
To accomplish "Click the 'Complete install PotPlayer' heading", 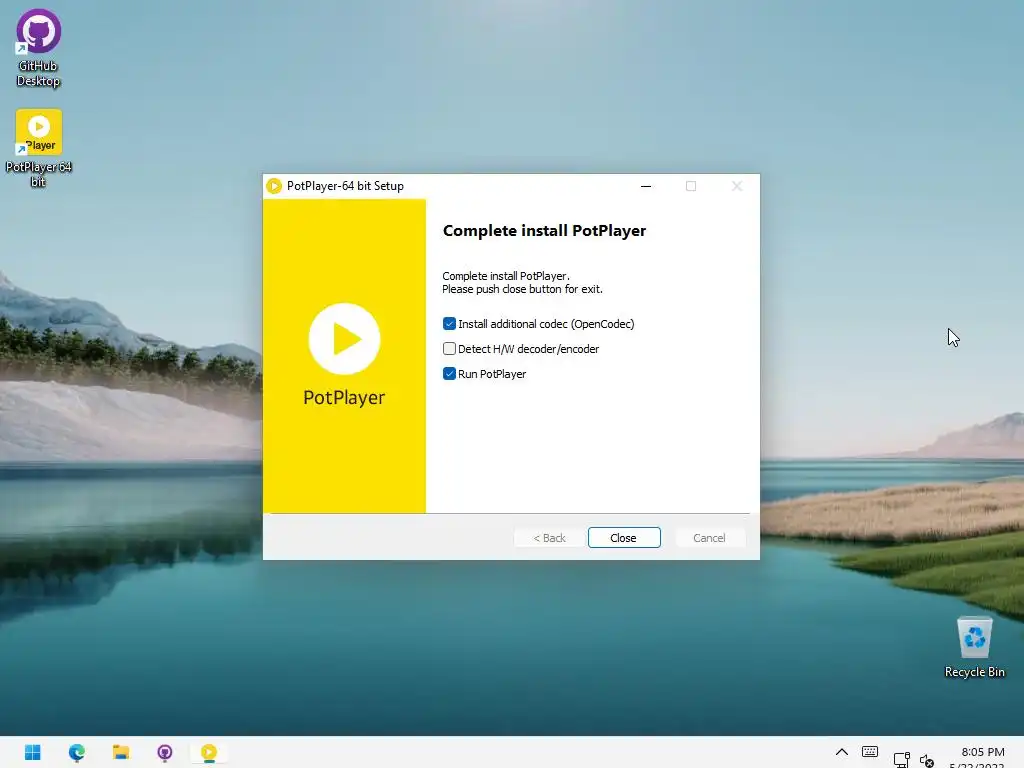I will pos(544,231).
